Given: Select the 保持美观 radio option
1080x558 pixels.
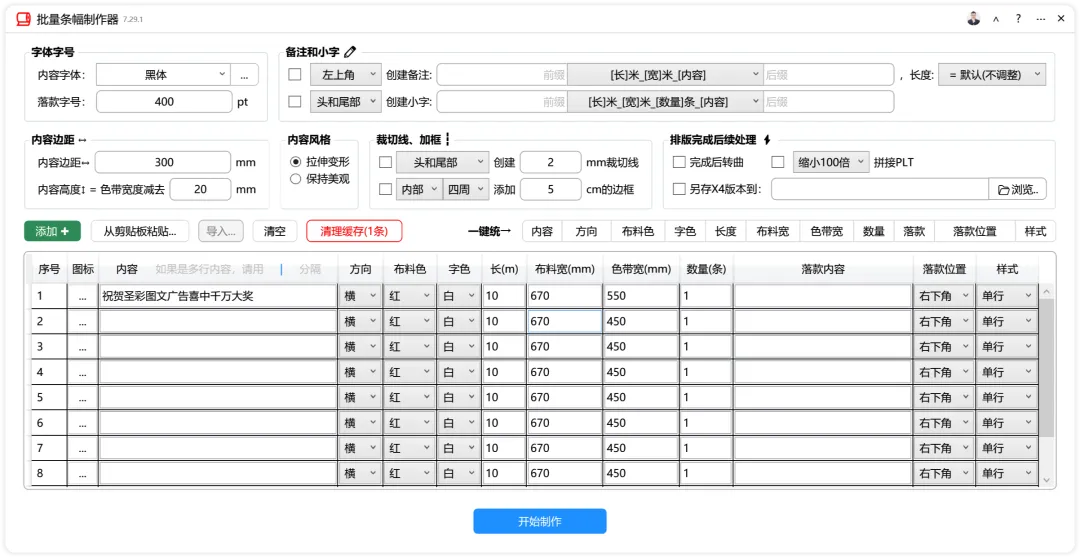Looking at the screenshot, I should 295,179.
